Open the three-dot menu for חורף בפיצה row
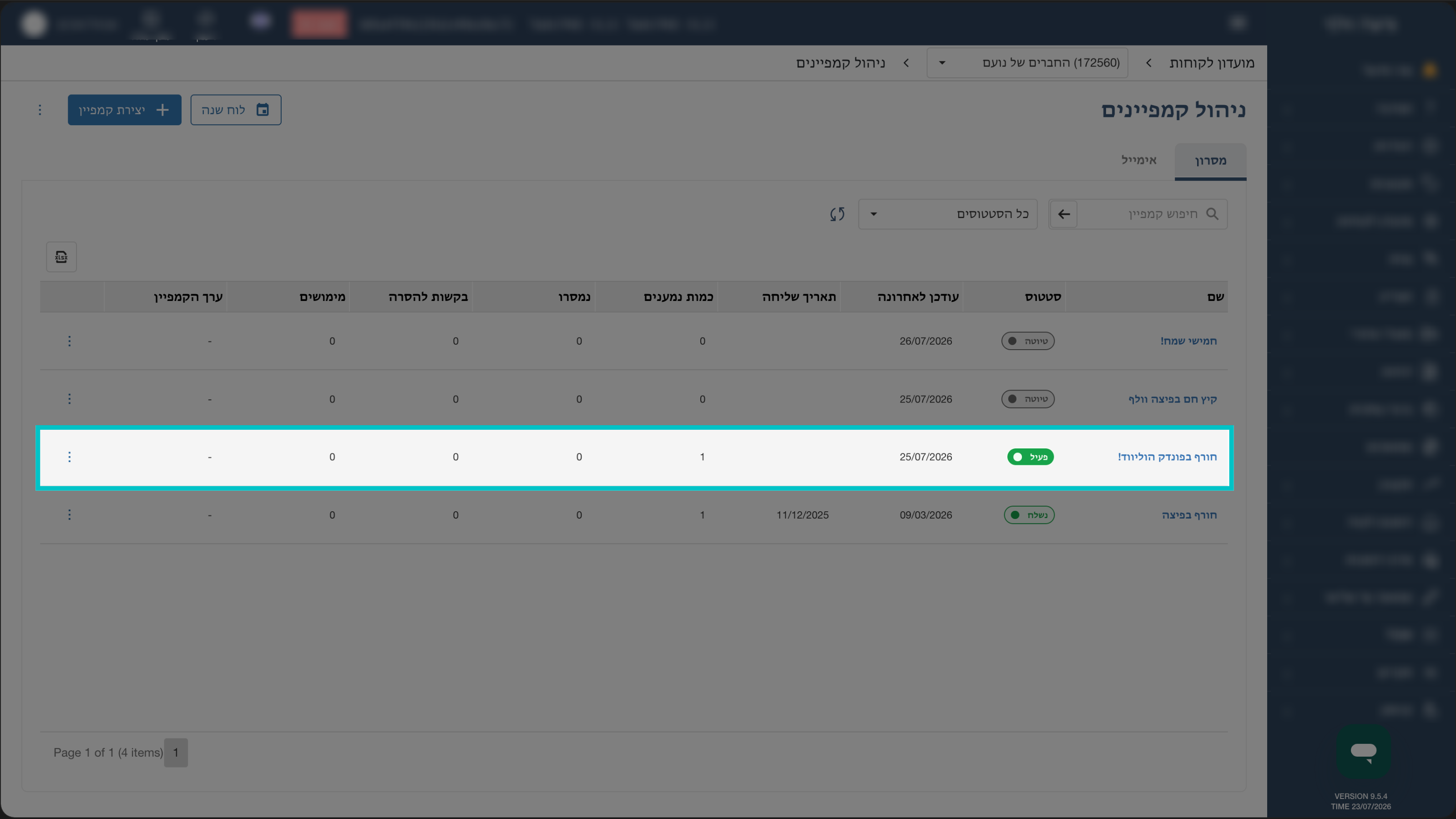Screen dimensions: 1456x819 click(x=70, y=515)
